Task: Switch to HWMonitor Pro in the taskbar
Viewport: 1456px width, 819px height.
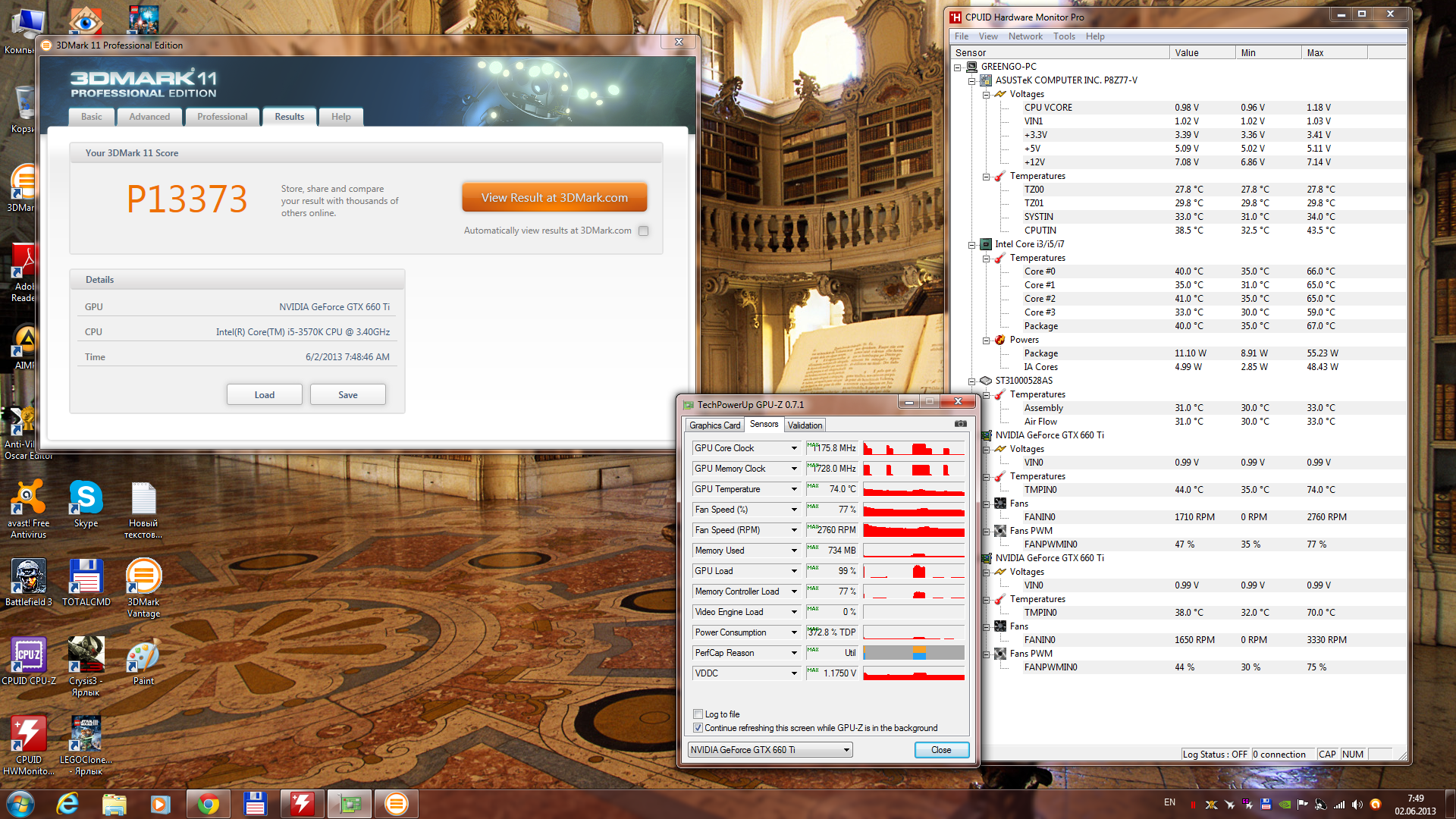Action: pos(302,804)
